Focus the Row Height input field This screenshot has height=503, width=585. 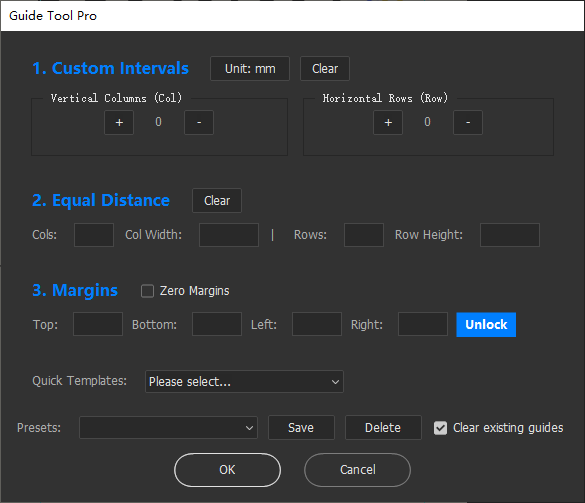[x=510, y=235]
